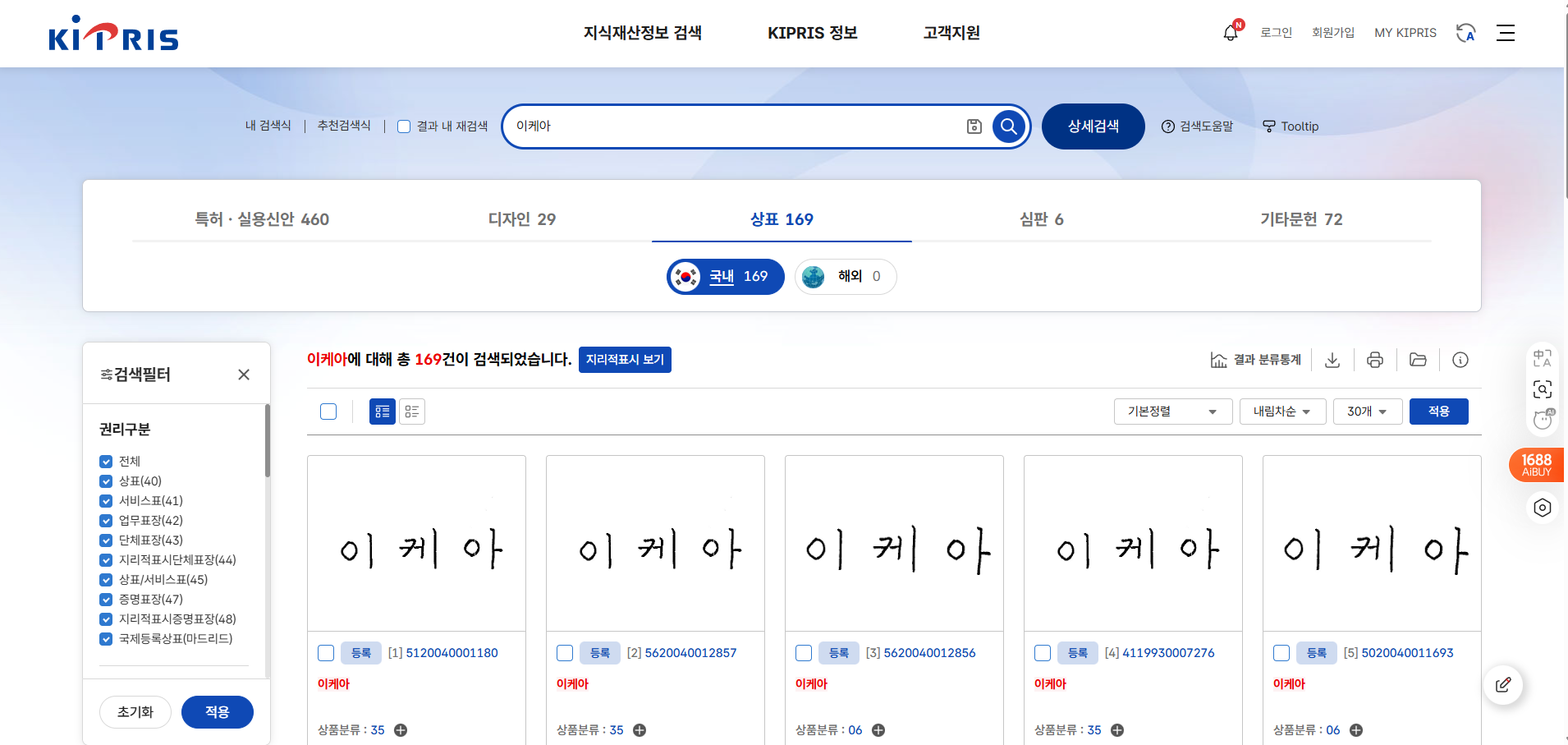Toggle 결과 내 재검색 checkbox

(x=404, y=126)
